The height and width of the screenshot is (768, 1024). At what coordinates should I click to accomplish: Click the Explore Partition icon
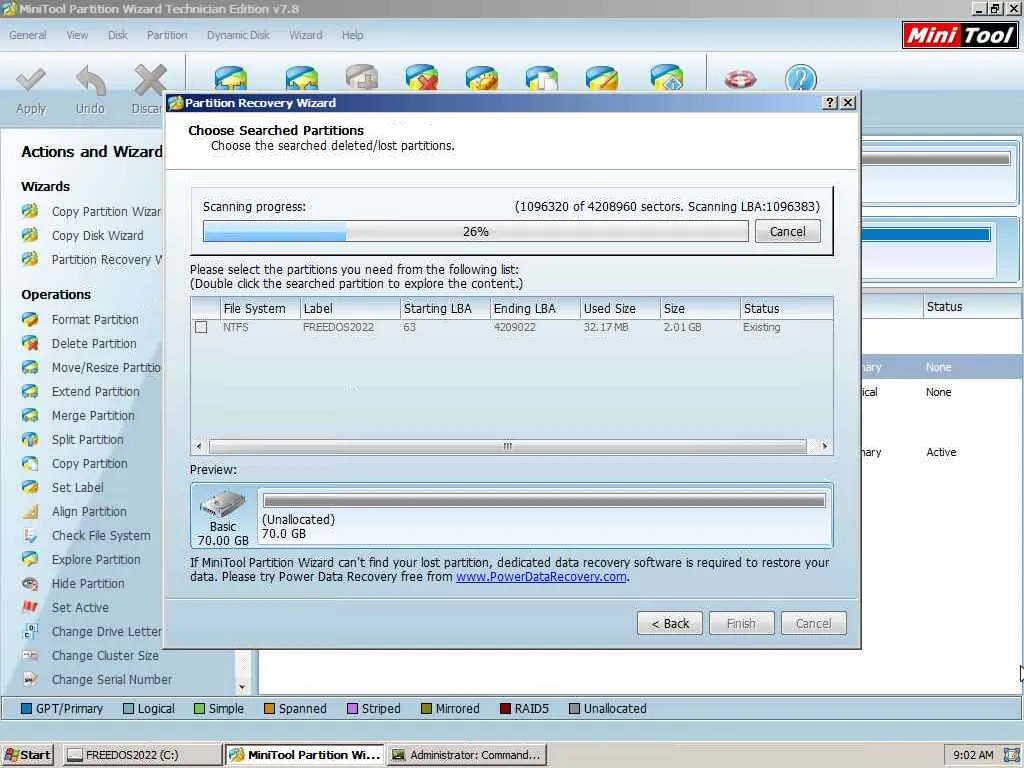tap(30, 560)
